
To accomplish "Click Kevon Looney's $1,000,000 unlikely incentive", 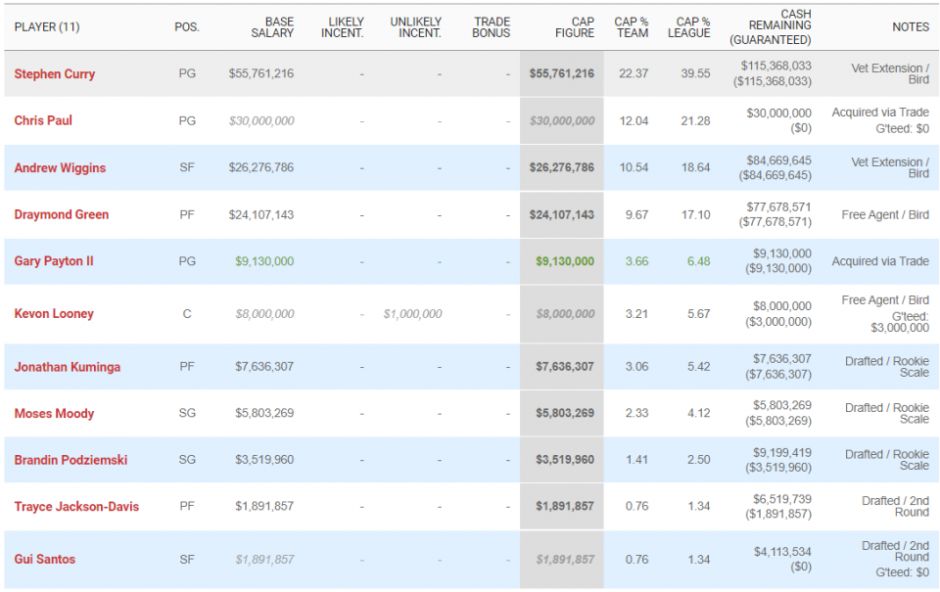I will 412,314.
